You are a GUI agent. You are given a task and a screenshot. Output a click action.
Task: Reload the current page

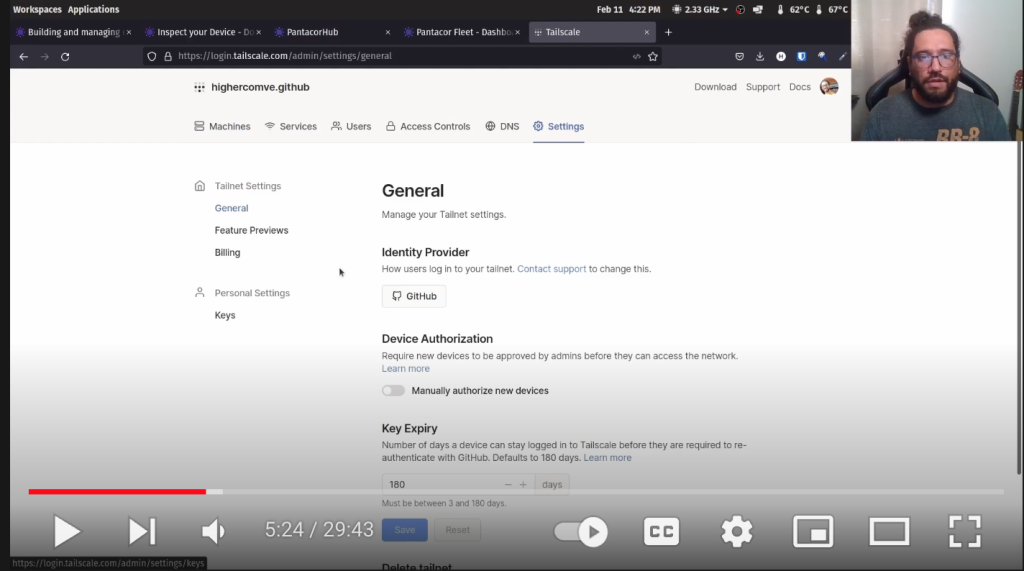65,57
